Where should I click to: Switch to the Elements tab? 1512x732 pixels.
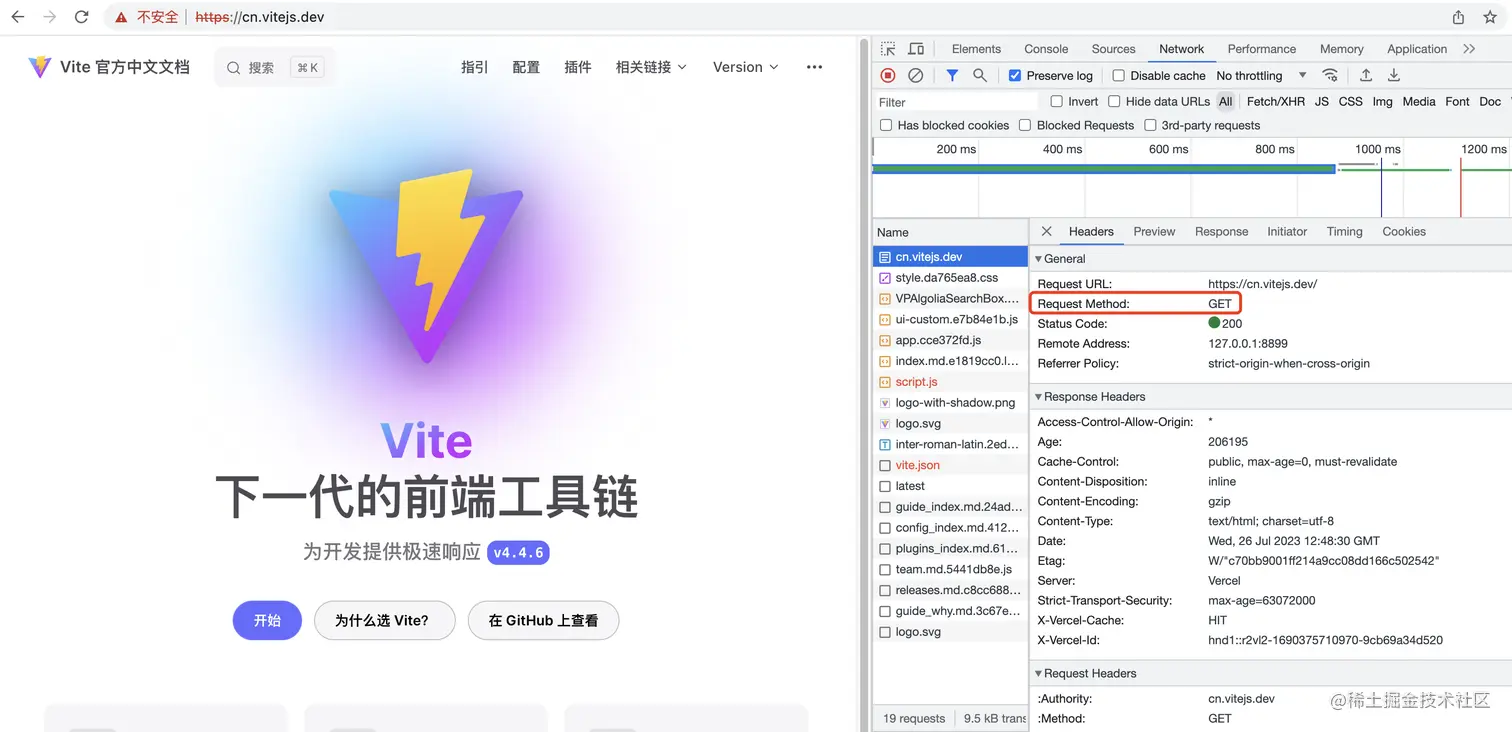pos(976,49)
